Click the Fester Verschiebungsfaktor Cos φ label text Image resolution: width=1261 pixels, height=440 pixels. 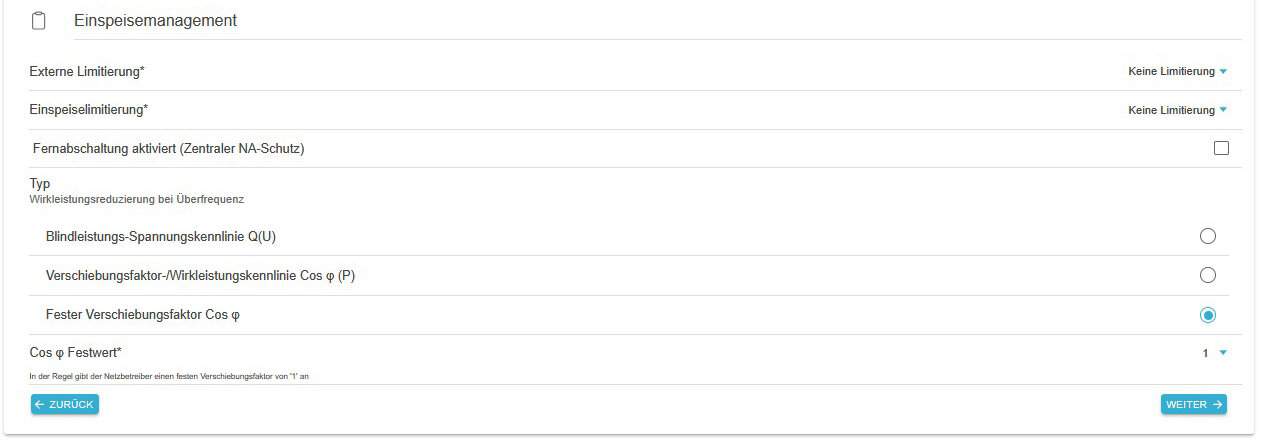coord(143,315)
